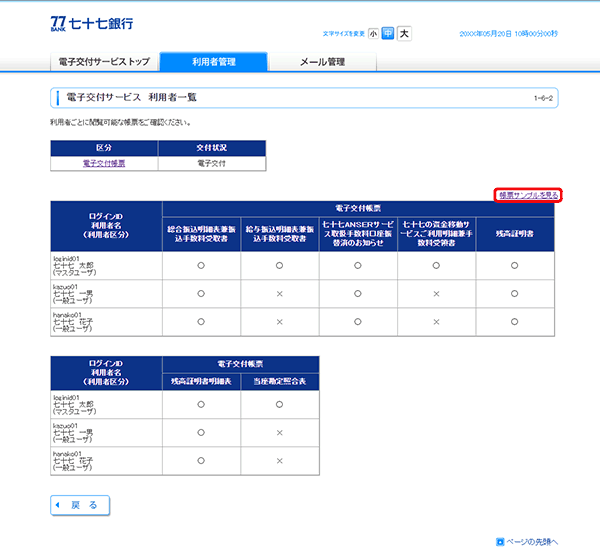Viewport: 600px width, 553px height.
Task: Select loginid01 user in upper table
Action: [x=106, y=266]
